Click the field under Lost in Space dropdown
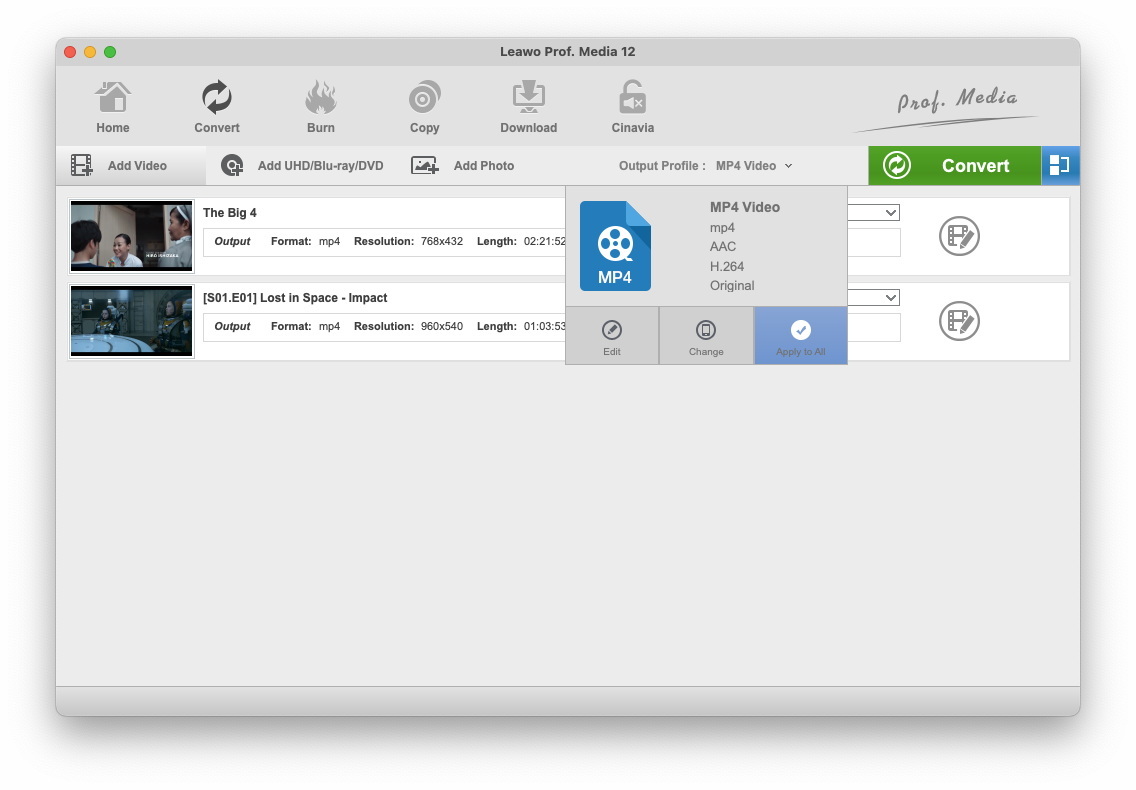Viewport: 1136px width, 790px height. tap(874, 328)
